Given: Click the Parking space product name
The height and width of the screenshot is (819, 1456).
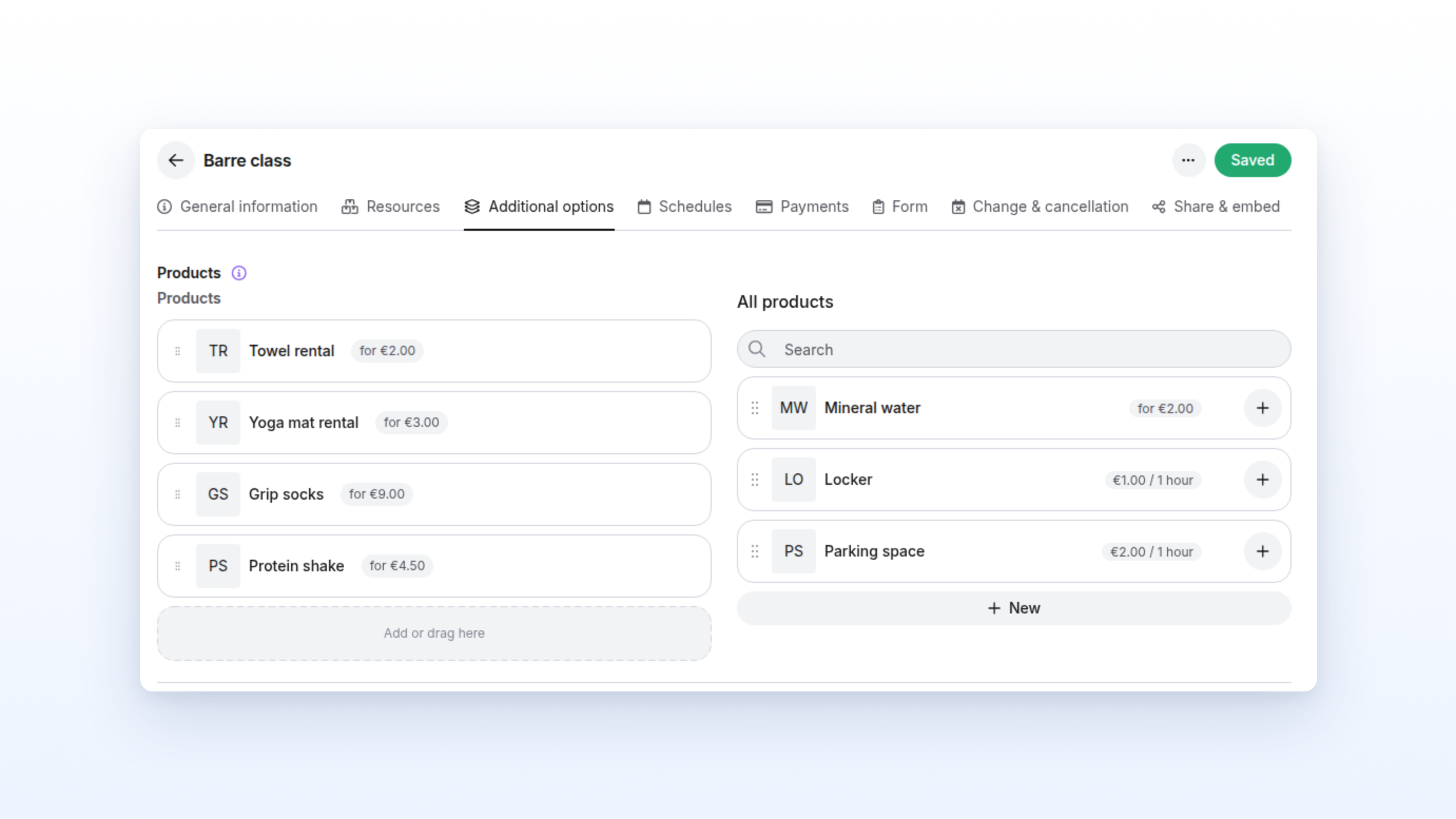Looking at the screenshot, I should (x=875, y=552).
